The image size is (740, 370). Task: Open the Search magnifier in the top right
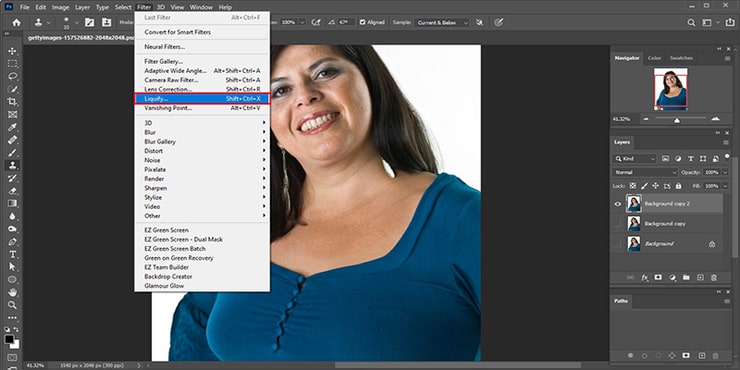[x=691, y=22]
